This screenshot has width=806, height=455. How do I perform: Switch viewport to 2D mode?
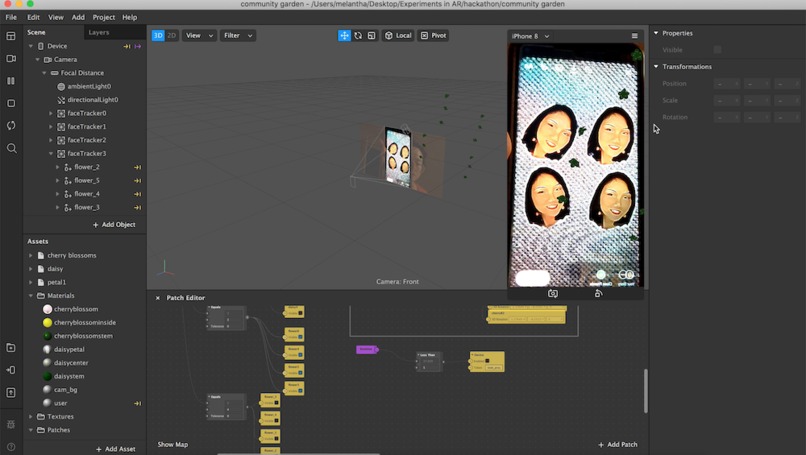point(171,35)
